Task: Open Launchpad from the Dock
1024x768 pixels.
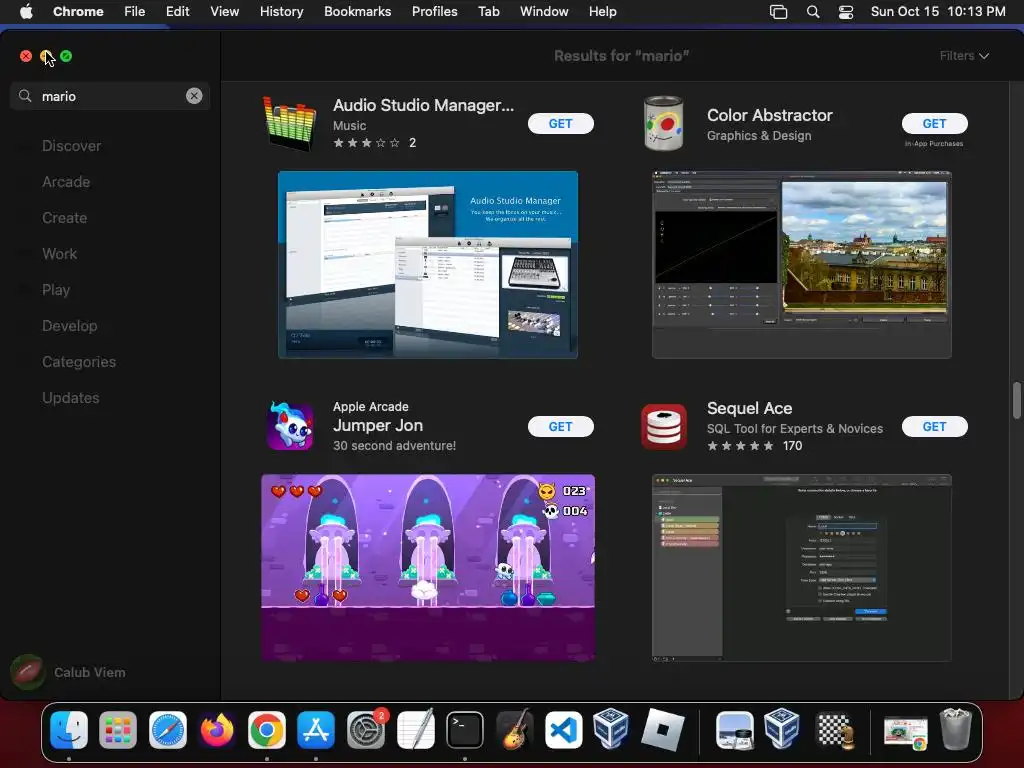Action: (x=118, y=729)
